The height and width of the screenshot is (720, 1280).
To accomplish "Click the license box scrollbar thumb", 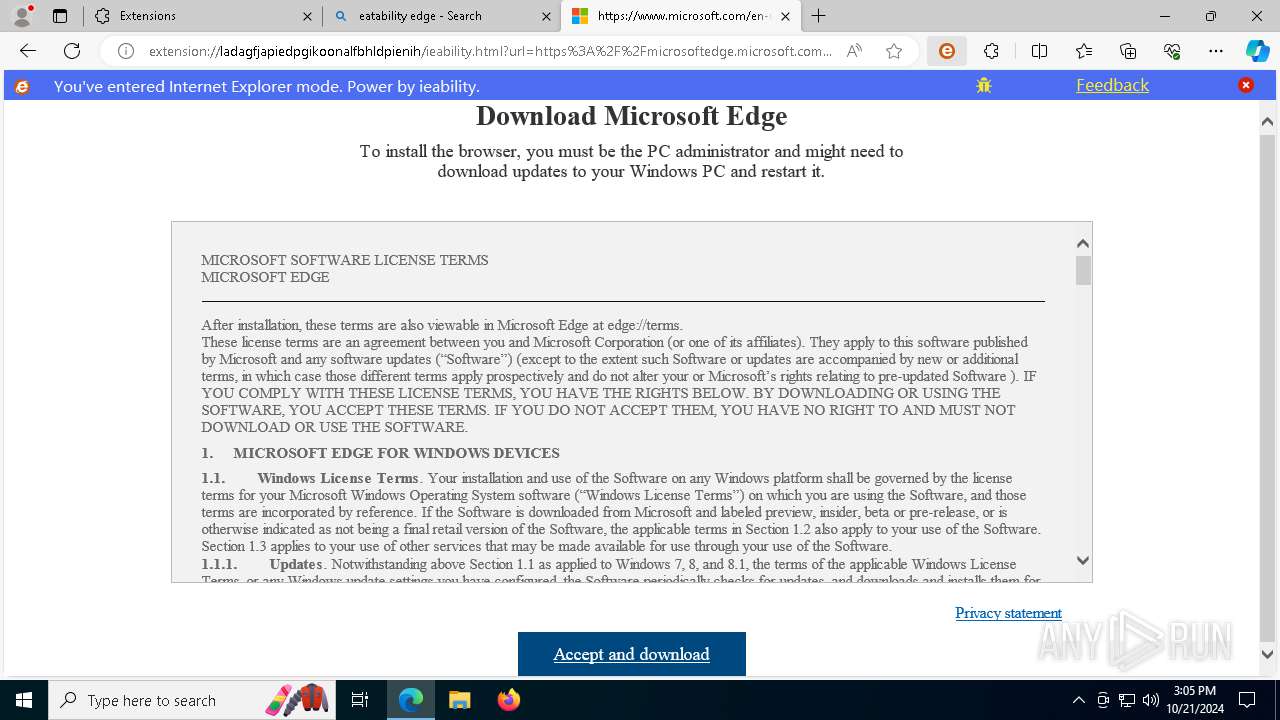I will pos(1083,270).
